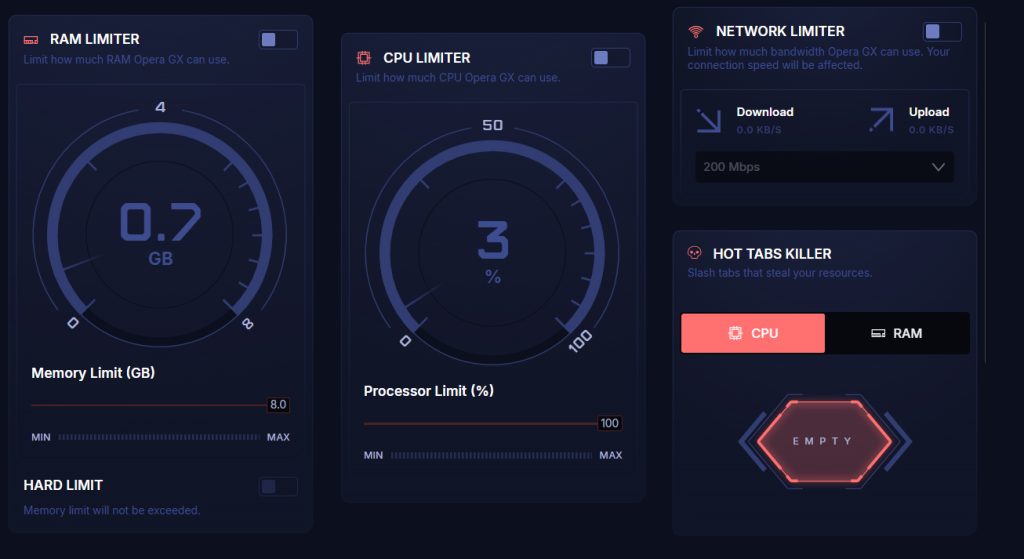The height and width of the screenshot is (559, 1024).
Task: Click the Memory Limit slider handle at 8.0
Action: (x=278, y=405)
